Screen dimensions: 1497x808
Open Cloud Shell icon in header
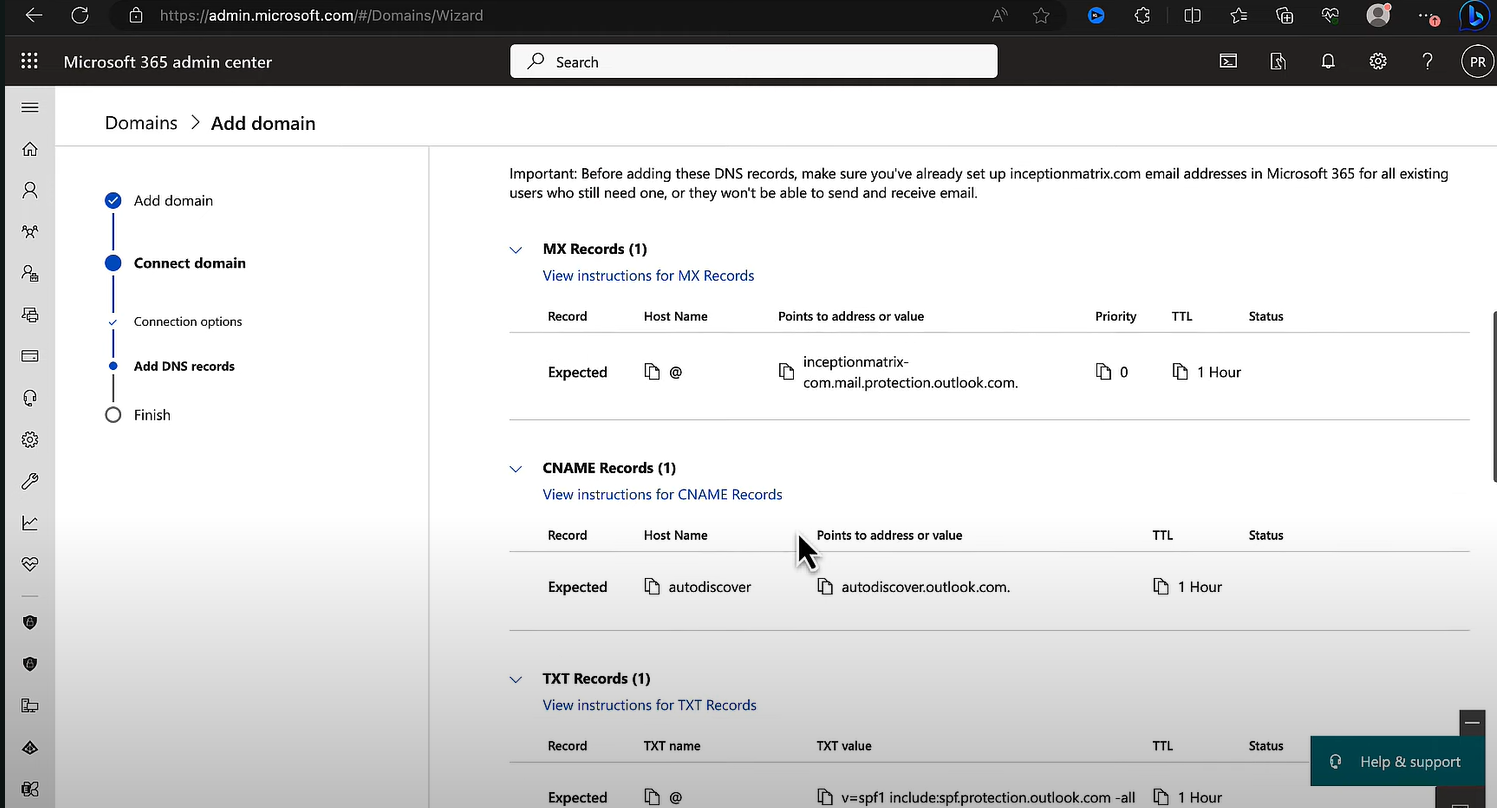(1228, 62)
